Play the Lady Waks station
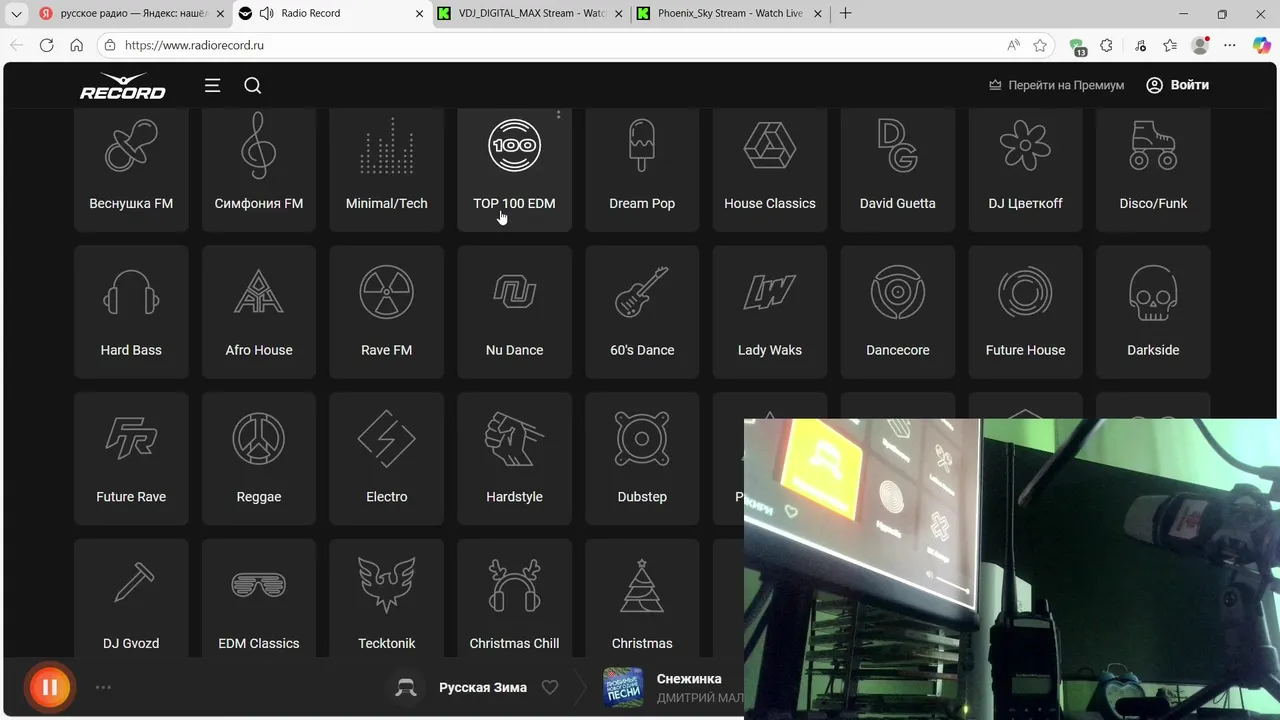The width and height of the screenshot is (1280, 720). (x=770, y=312)
